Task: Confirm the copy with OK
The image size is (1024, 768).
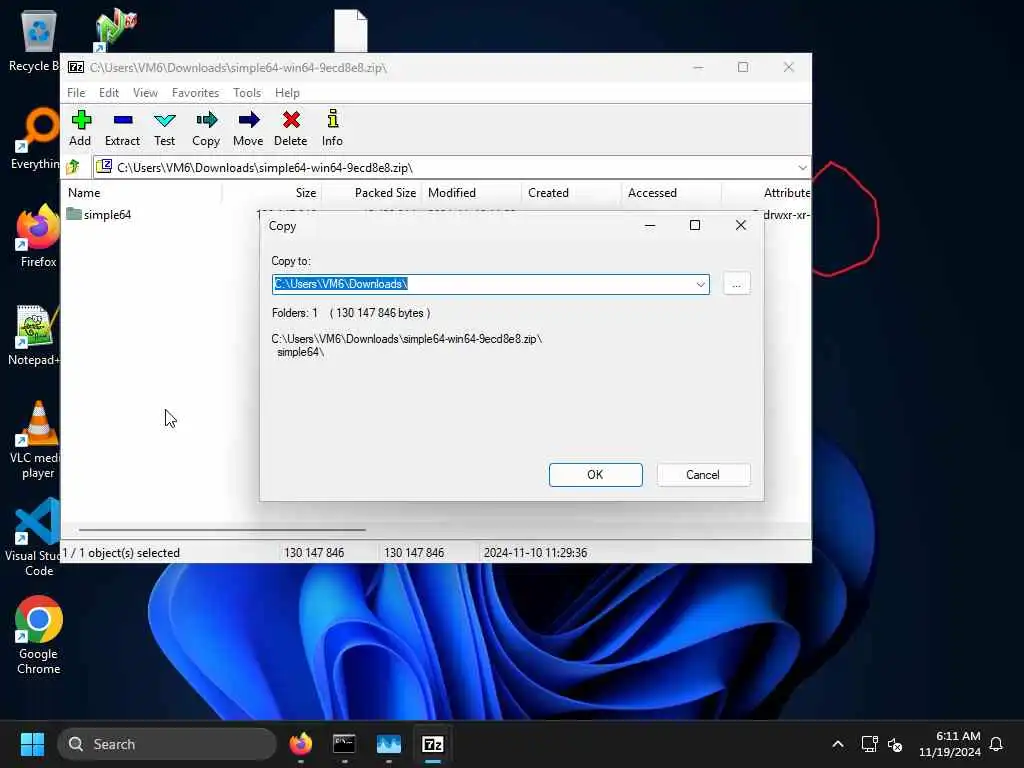Action: point(596,475)
